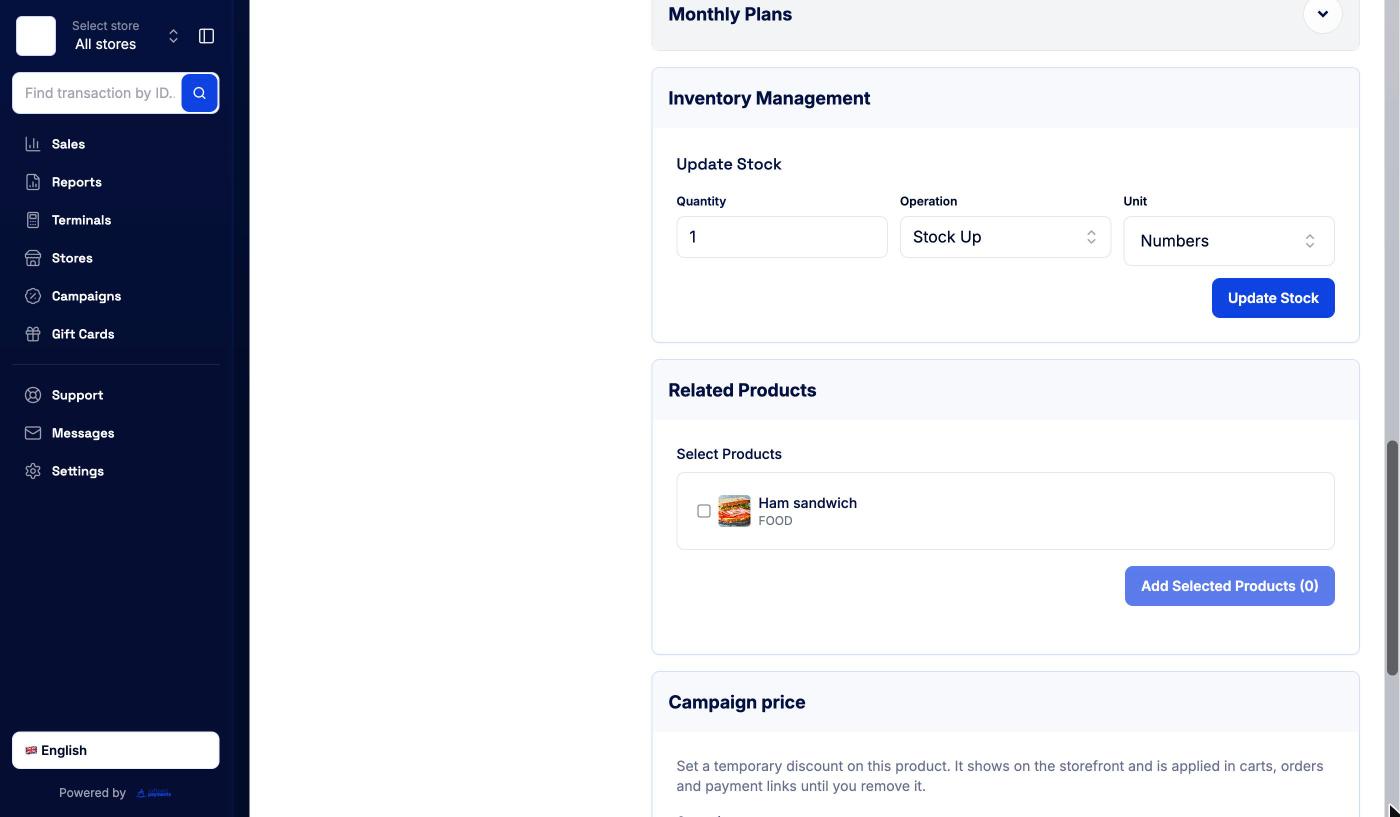The width and height of the screenshot is (1400, 817).
Task: Click the Powered by logo link
Action: click(154, 793)
